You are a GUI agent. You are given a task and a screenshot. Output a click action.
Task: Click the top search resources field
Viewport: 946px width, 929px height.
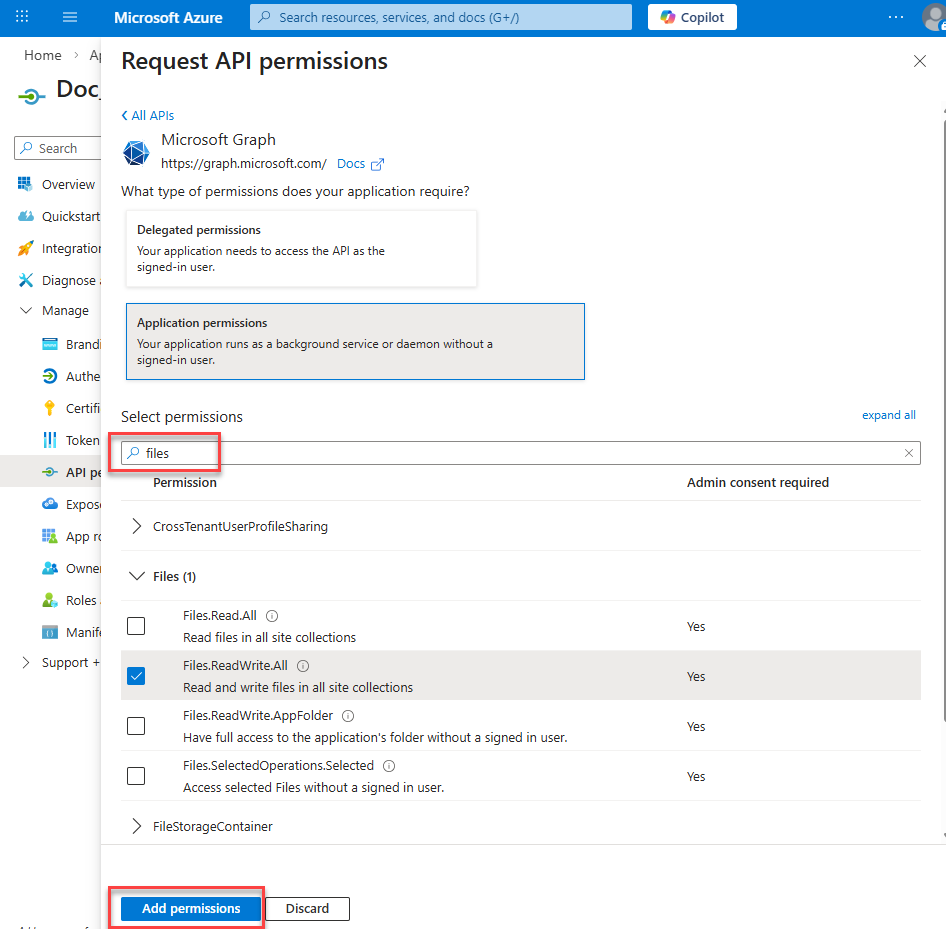click(440, 18)
